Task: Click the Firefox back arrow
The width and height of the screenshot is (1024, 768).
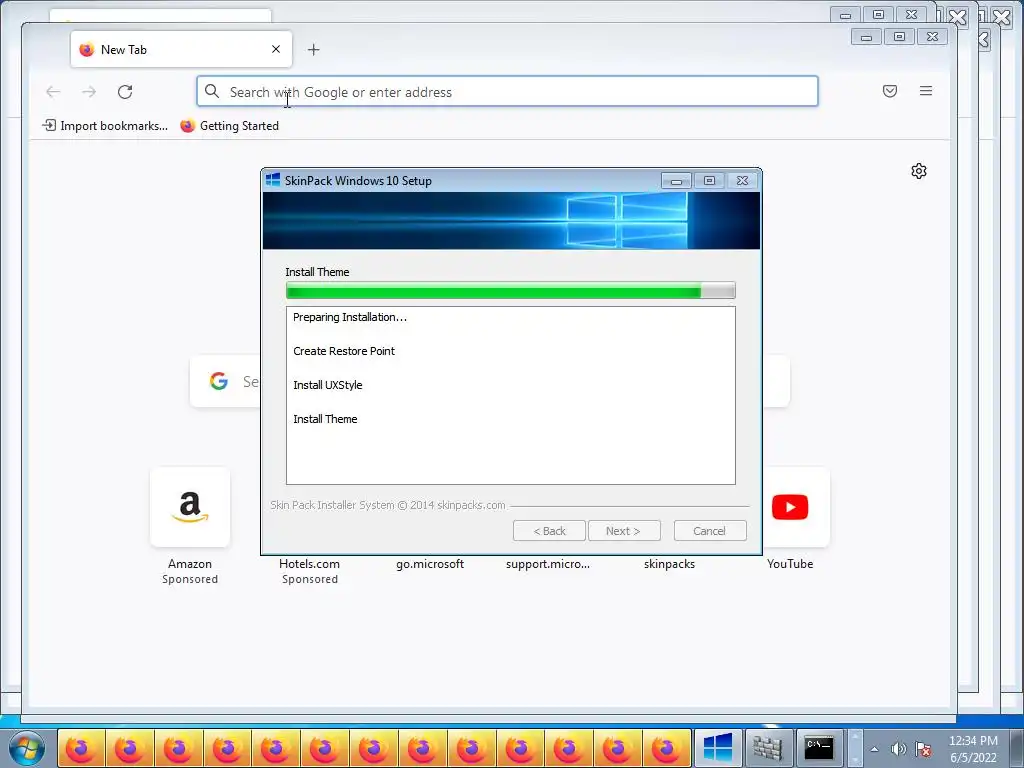Action: pyautogui.click(x=53, y=92)
